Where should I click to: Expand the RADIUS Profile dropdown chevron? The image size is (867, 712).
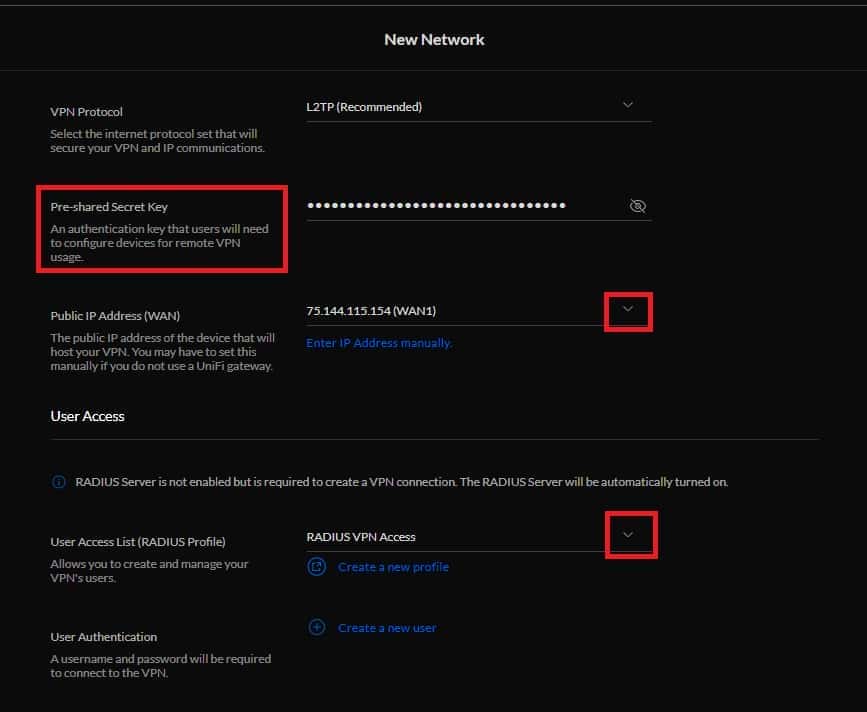point(628,535)
